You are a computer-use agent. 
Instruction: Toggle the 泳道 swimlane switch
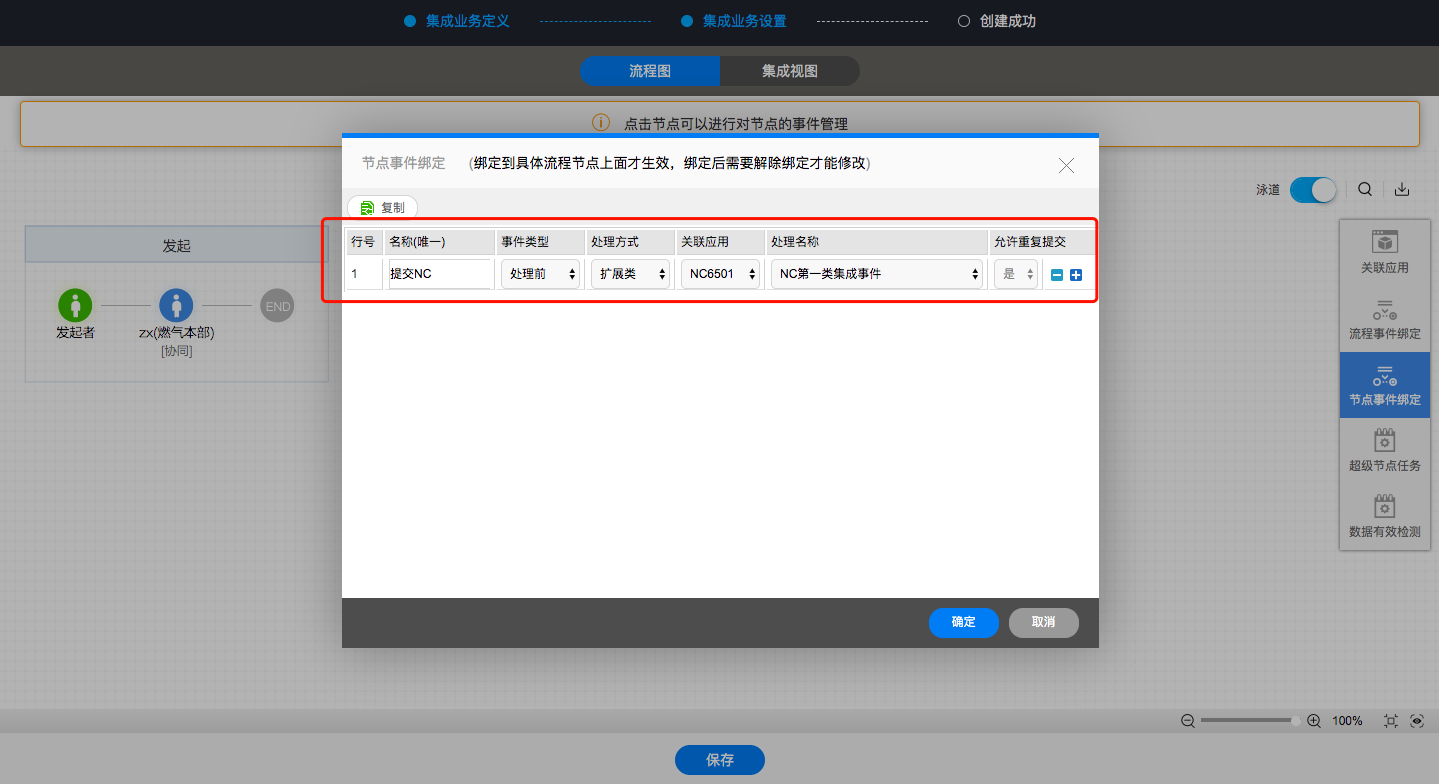click(x=1312, y=189)
